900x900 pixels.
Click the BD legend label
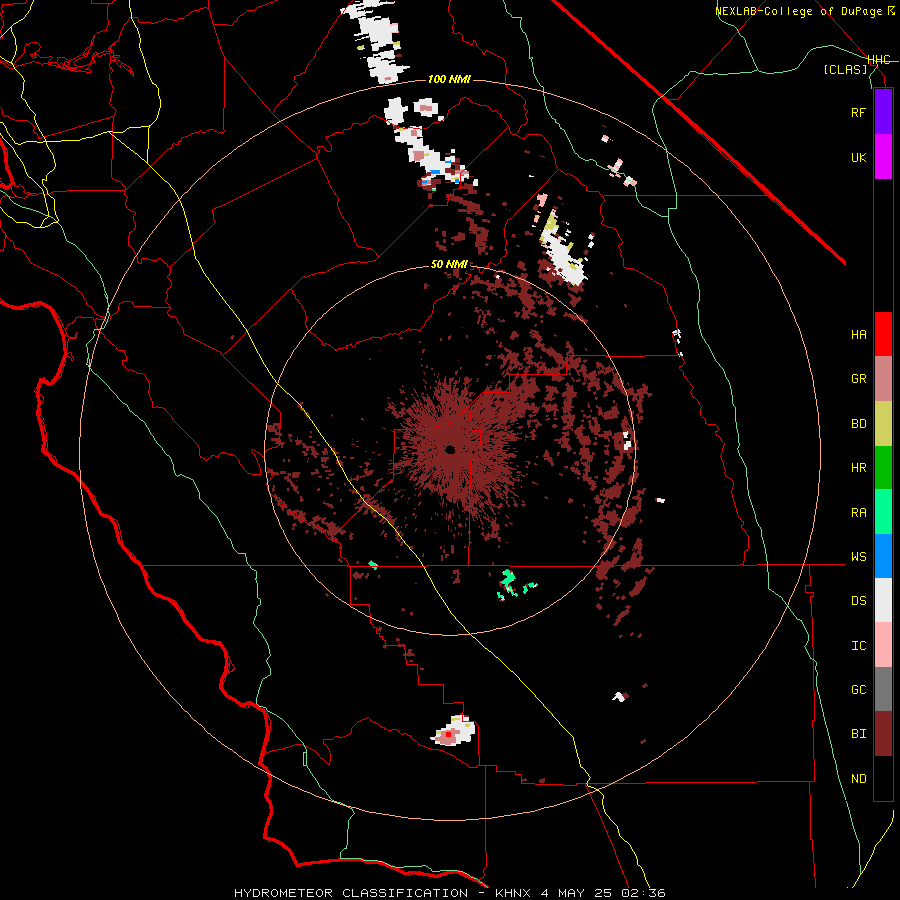point(858,424)
